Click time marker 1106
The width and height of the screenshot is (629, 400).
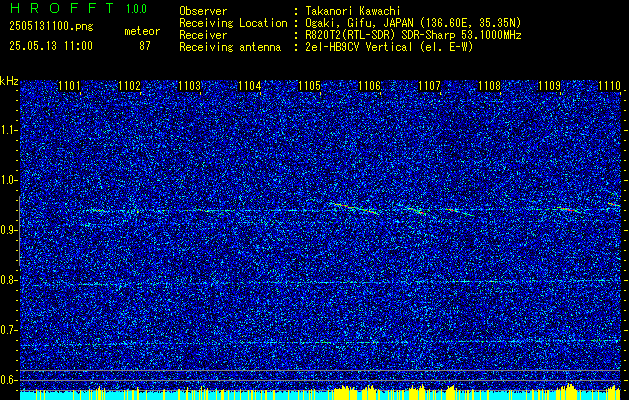point(369,85)
